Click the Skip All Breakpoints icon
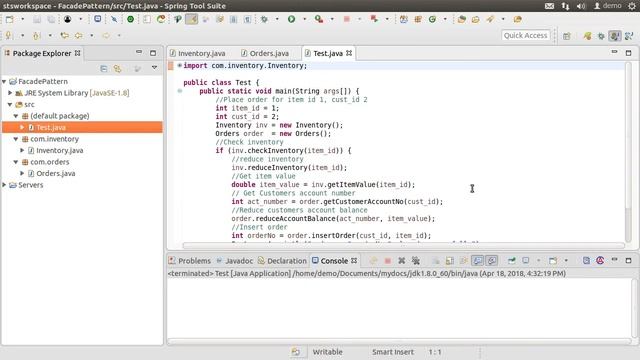The width and height of the screenshot is (640, 360). [x=114, y=19]
